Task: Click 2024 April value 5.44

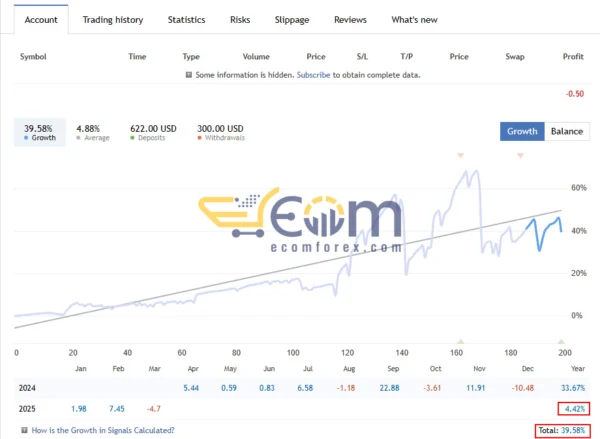Action: click(191, 388)
